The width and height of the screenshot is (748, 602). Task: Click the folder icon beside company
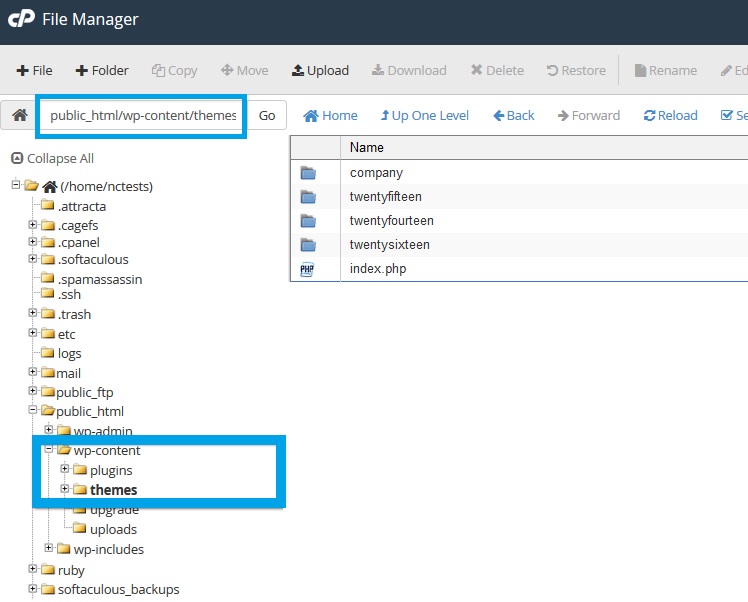308,173
